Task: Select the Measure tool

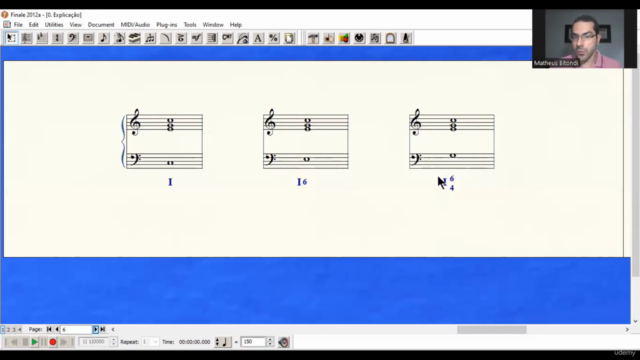Action: pos(88,38)
